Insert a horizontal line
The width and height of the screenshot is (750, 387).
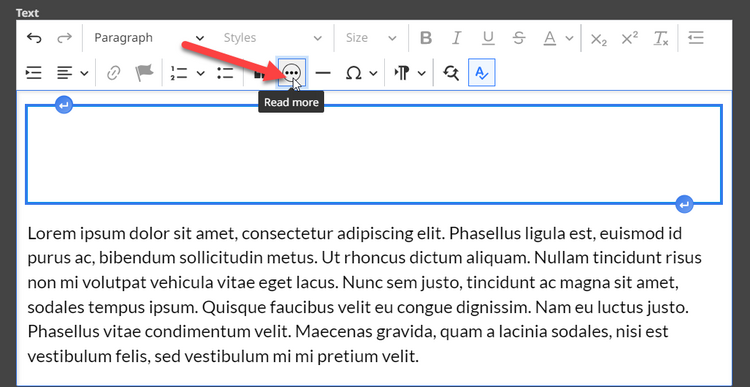tap(323, 73)
